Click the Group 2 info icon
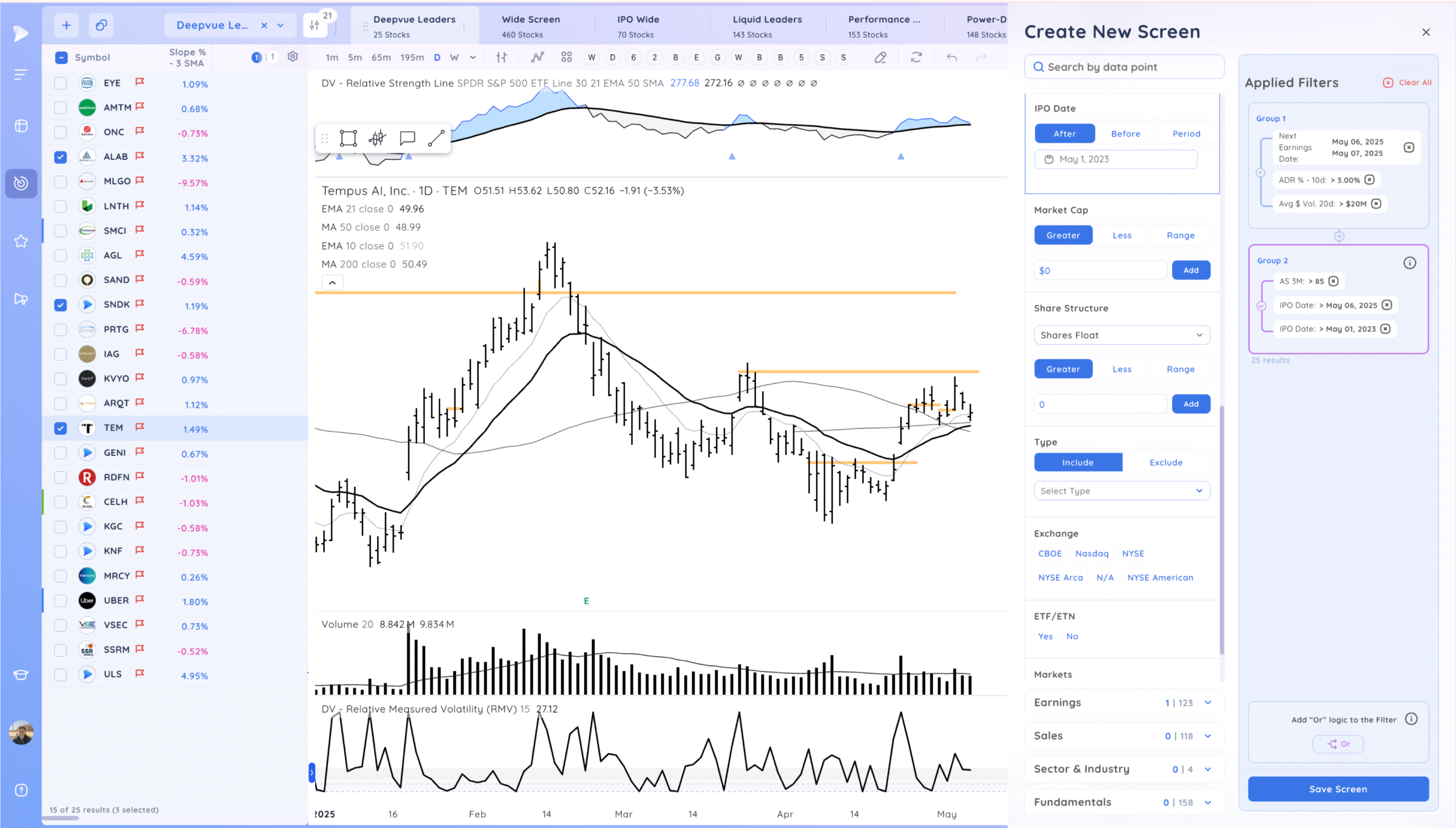 [x=1410, y=263]
